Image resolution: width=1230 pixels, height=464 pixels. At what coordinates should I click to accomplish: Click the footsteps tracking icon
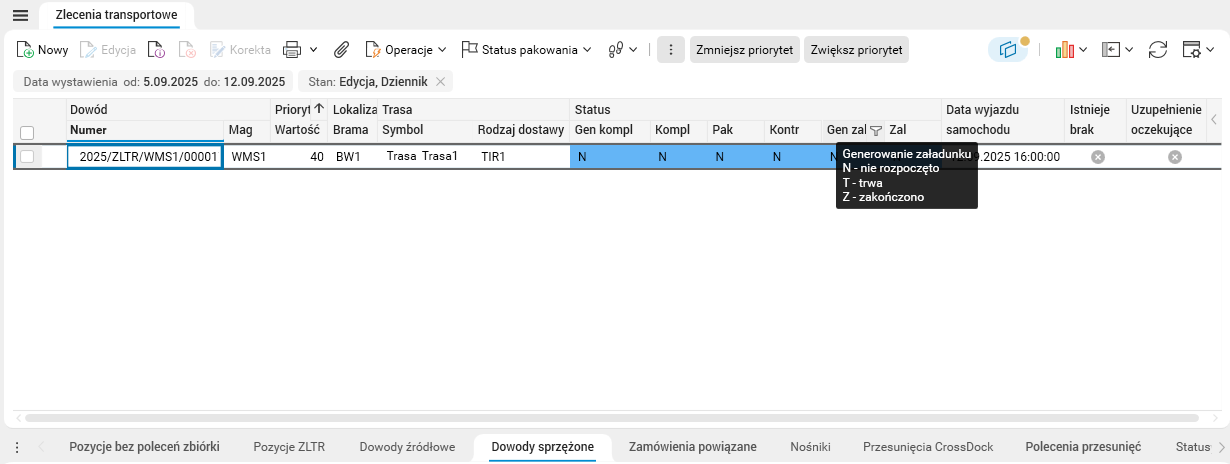[x=615, y=49]
